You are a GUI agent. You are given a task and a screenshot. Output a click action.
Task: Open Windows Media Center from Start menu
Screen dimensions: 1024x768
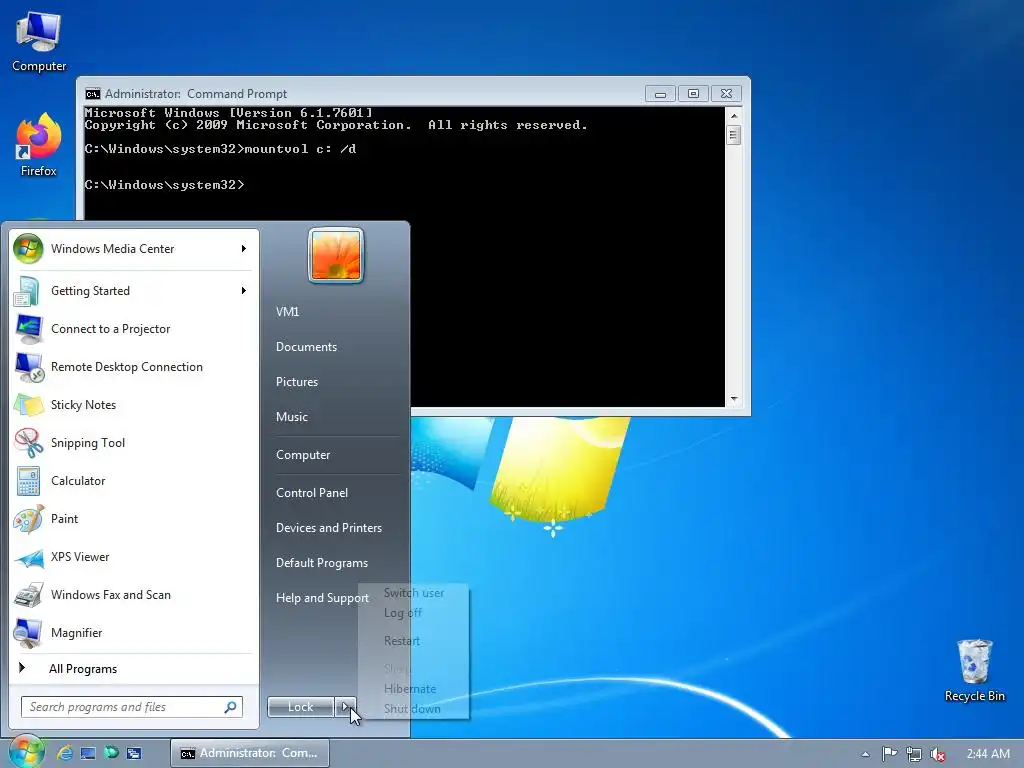[134, 249]
